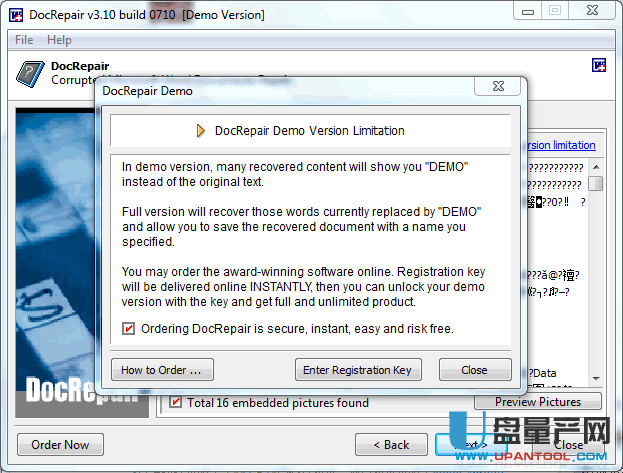Viewport: 623px width, 473px height.
Task: Click the preview scrollbar up arrow
Action: tap(595, 167)
